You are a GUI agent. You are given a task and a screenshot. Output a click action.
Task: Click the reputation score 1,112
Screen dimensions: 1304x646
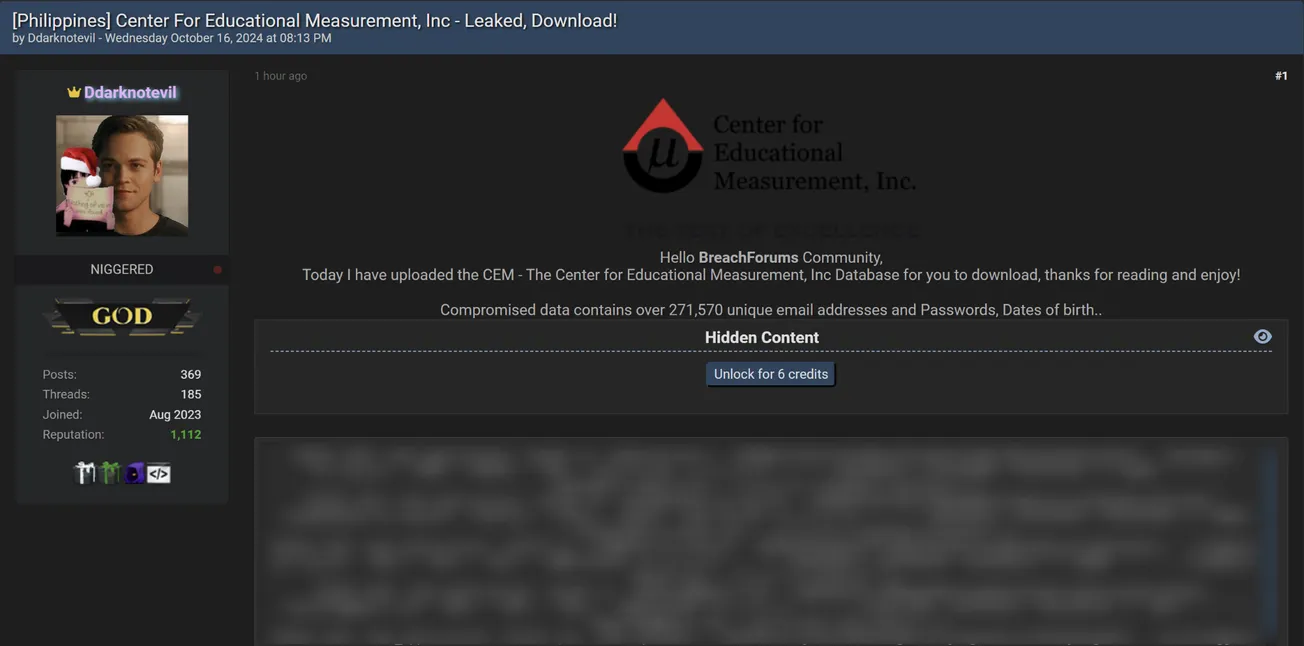click(185, 434)
